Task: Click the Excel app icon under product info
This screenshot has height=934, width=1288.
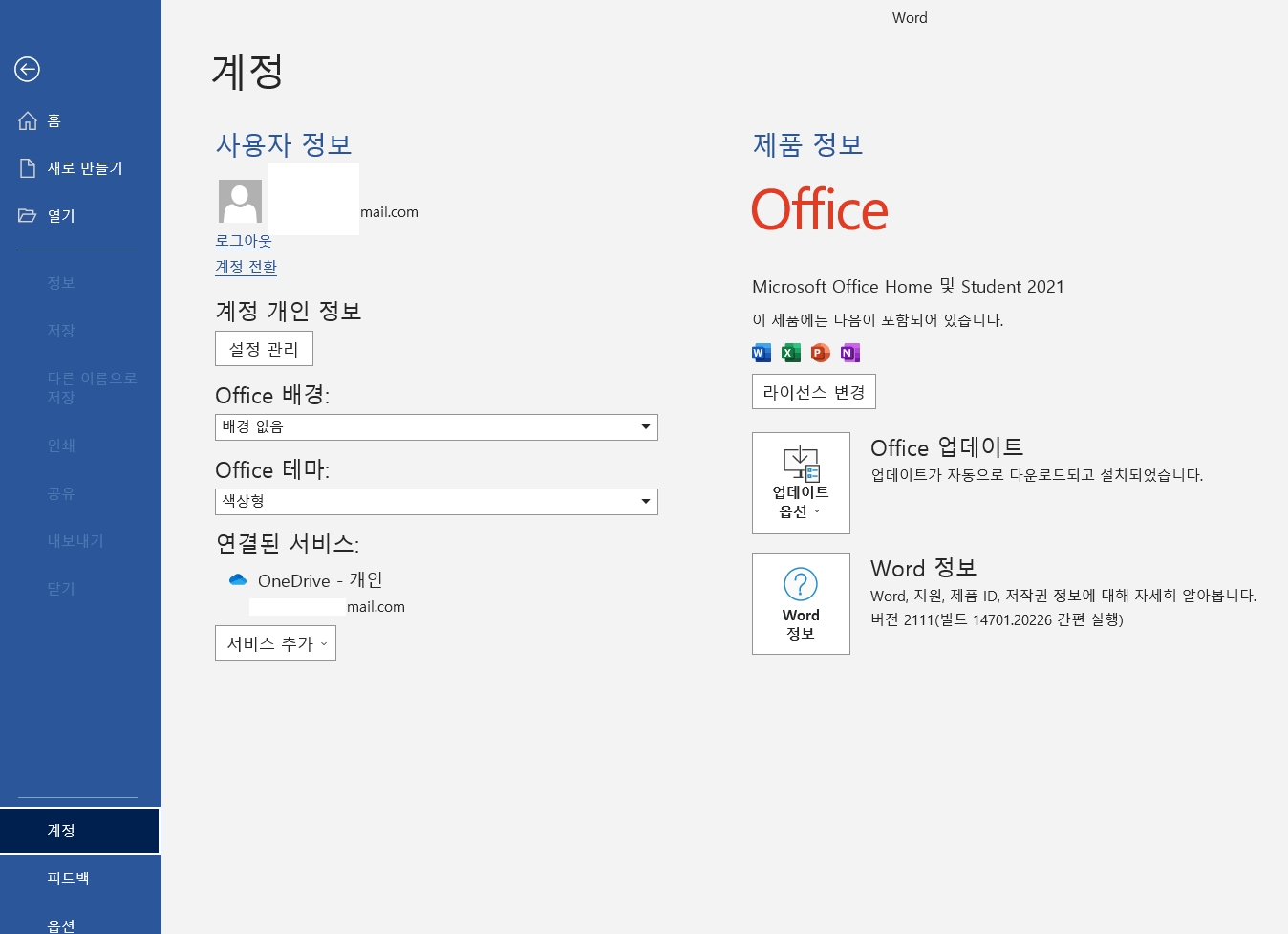Action: [x=791, y=353]
